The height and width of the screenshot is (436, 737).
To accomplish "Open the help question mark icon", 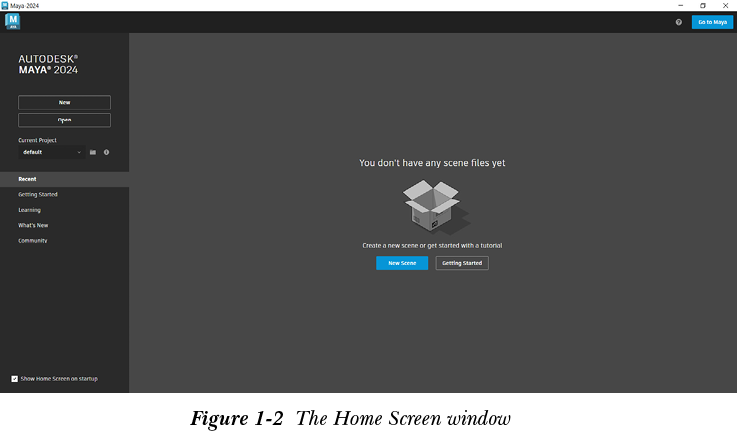I will point(679,22).
